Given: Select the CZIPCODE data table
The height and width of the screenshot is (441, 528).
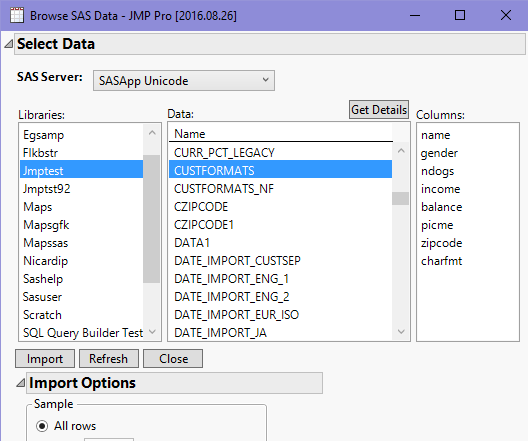Looking at the screenshot, I should 280,207.
